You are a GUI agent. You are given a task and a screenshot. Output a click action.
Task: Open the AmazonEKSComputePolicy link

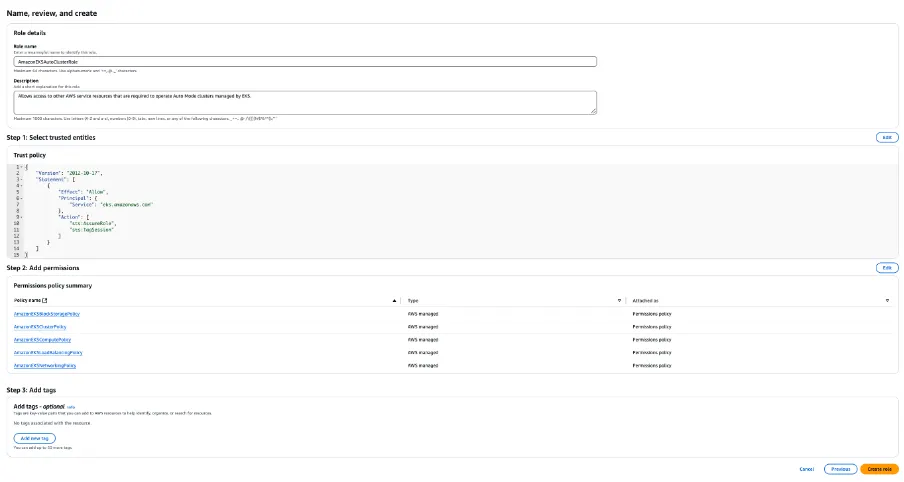point(42,340)
